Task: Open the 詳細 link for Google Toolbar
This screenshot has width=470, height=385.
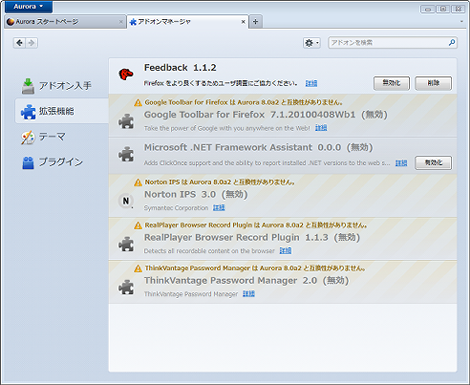Action: 321,128
